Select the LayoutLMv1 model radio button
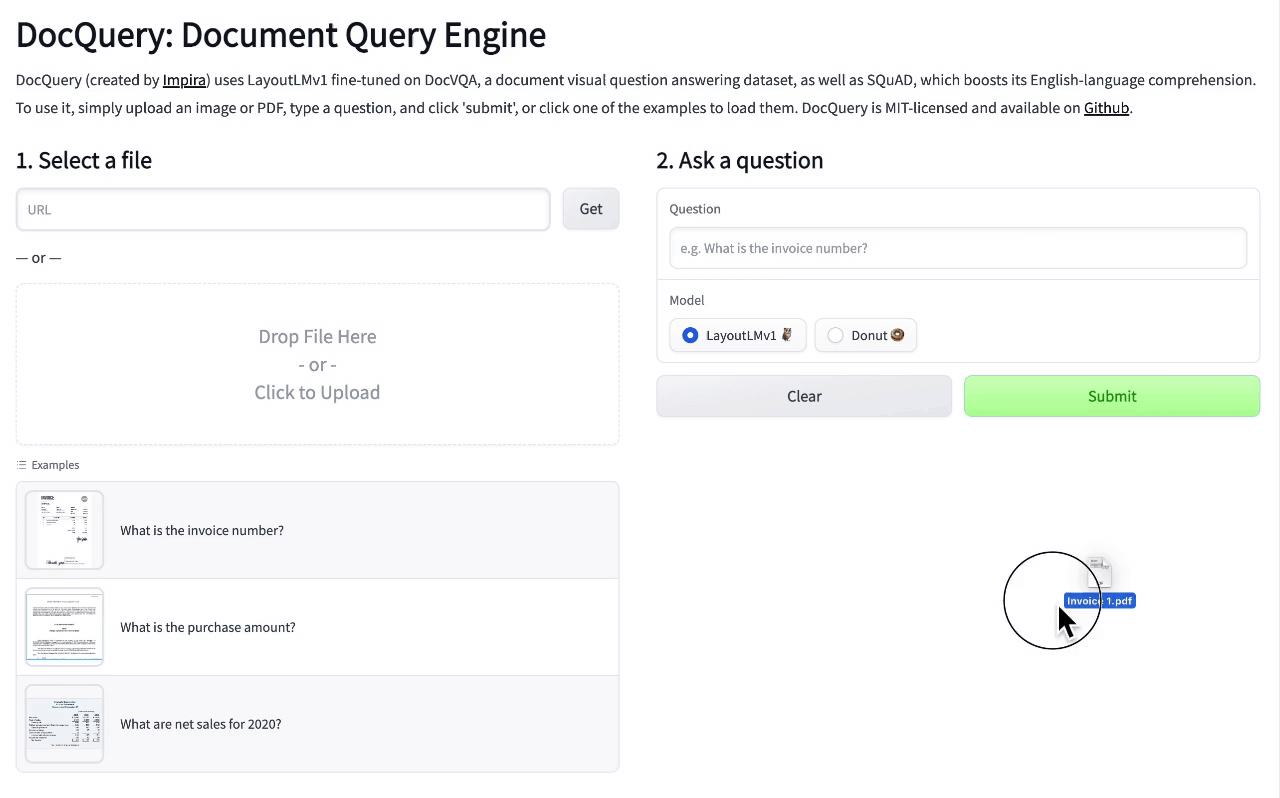The height and width of the screenshot is (798, 1280). pos(690,335)
